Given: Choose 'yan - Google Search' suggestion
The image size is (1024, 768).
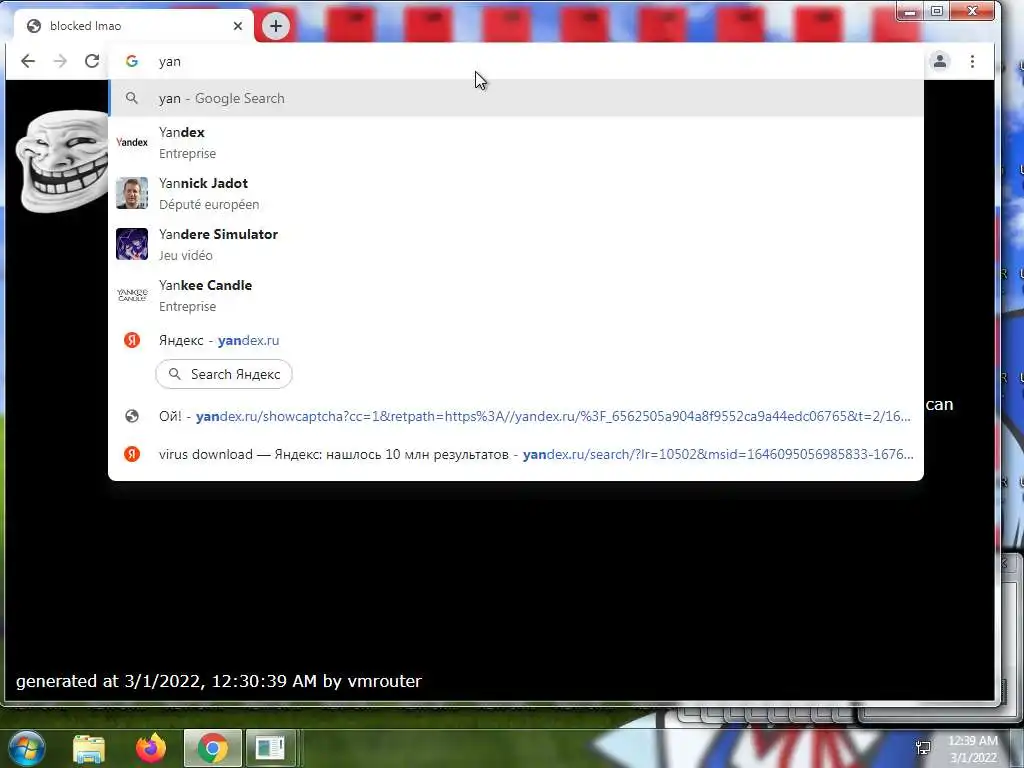Looking at the screenshot, I should point(516,98).
